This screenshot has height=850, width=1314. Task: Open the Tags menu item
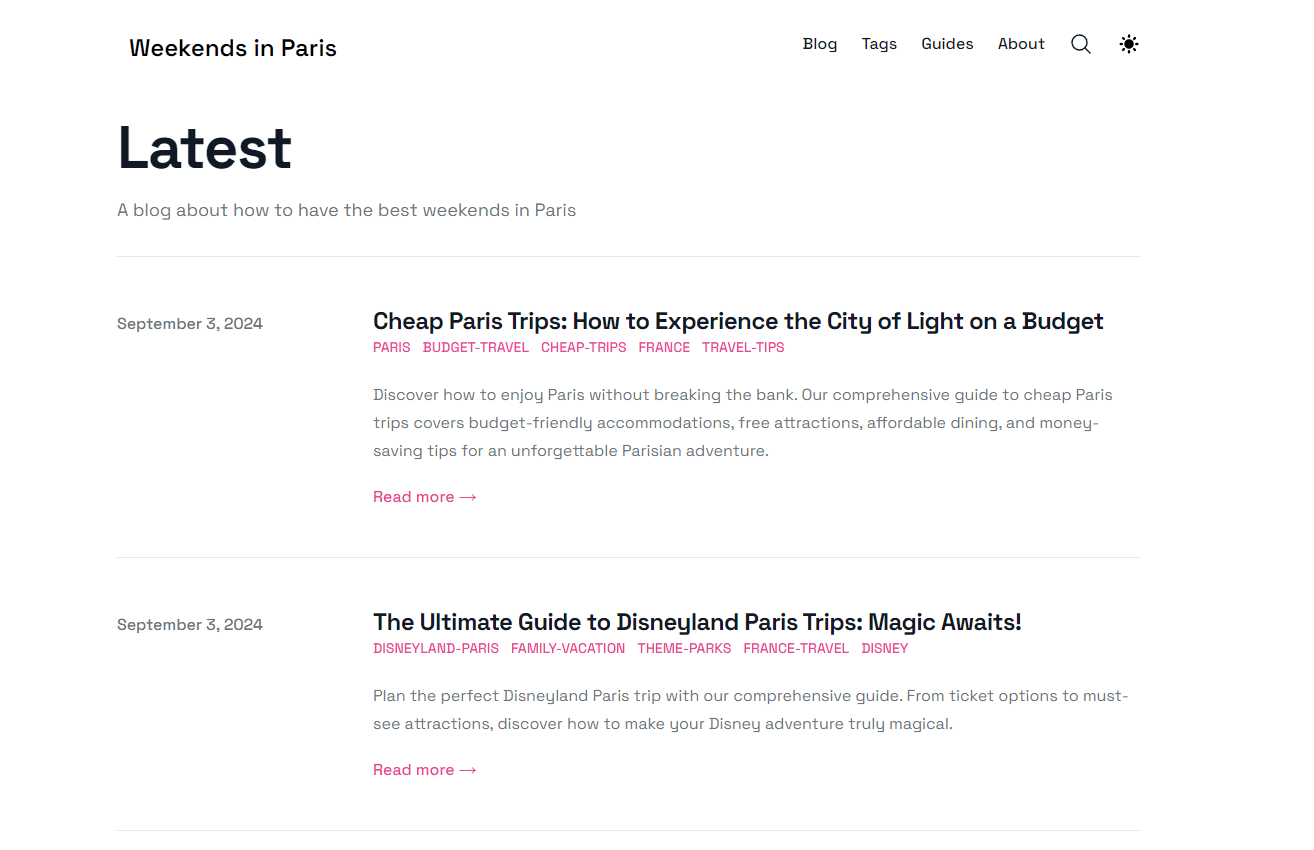tap(879, 44)
